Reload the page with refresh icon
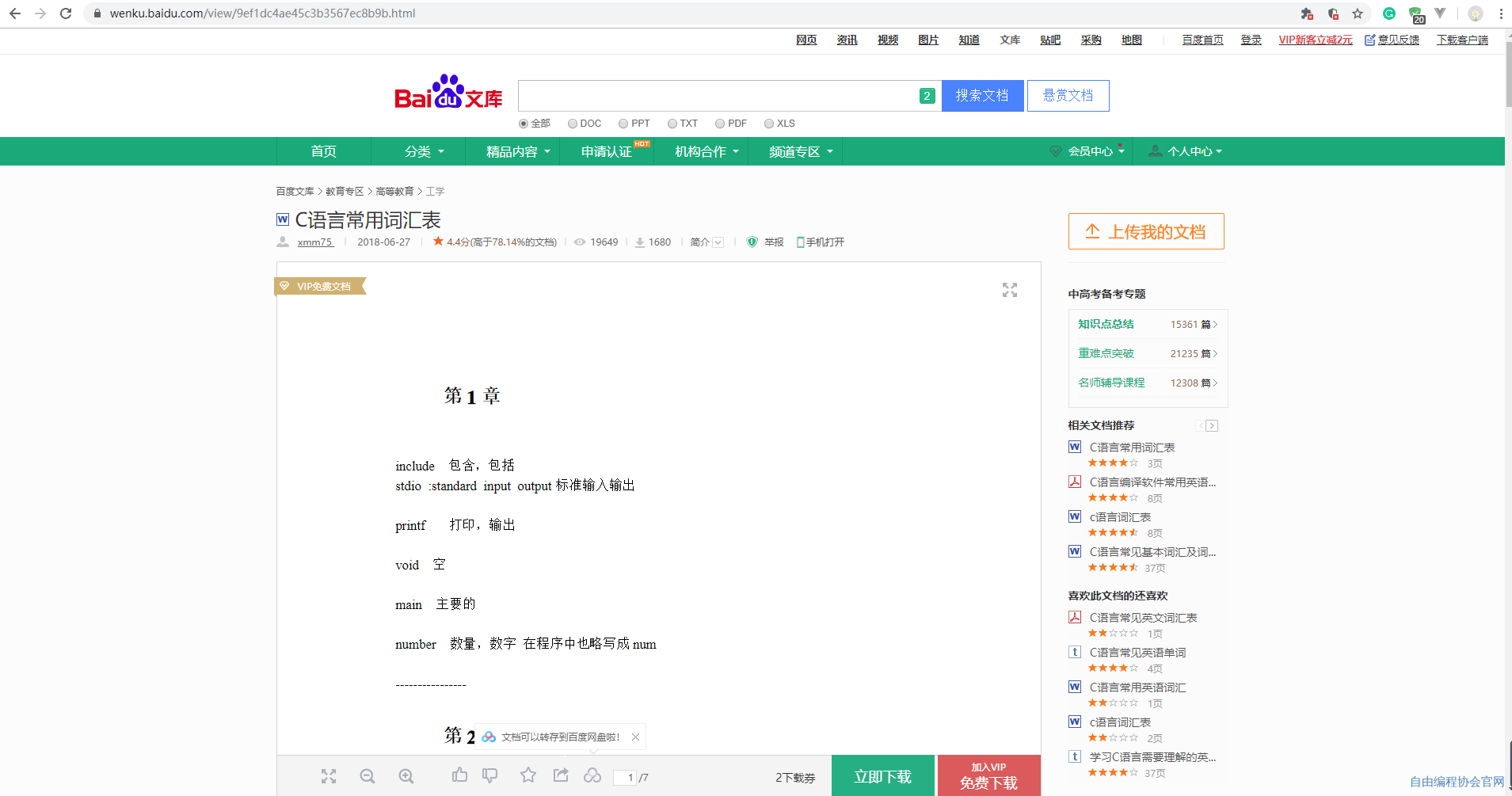Viewport: 1512px width, 796px height. (66, 13)
